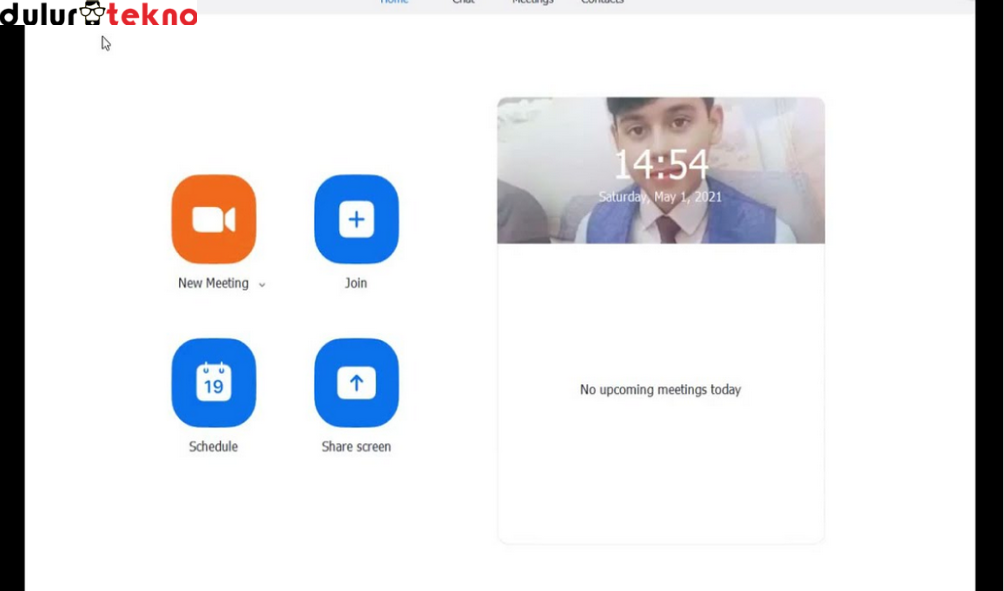Click the blue Join plus icon

coord(357,219)
